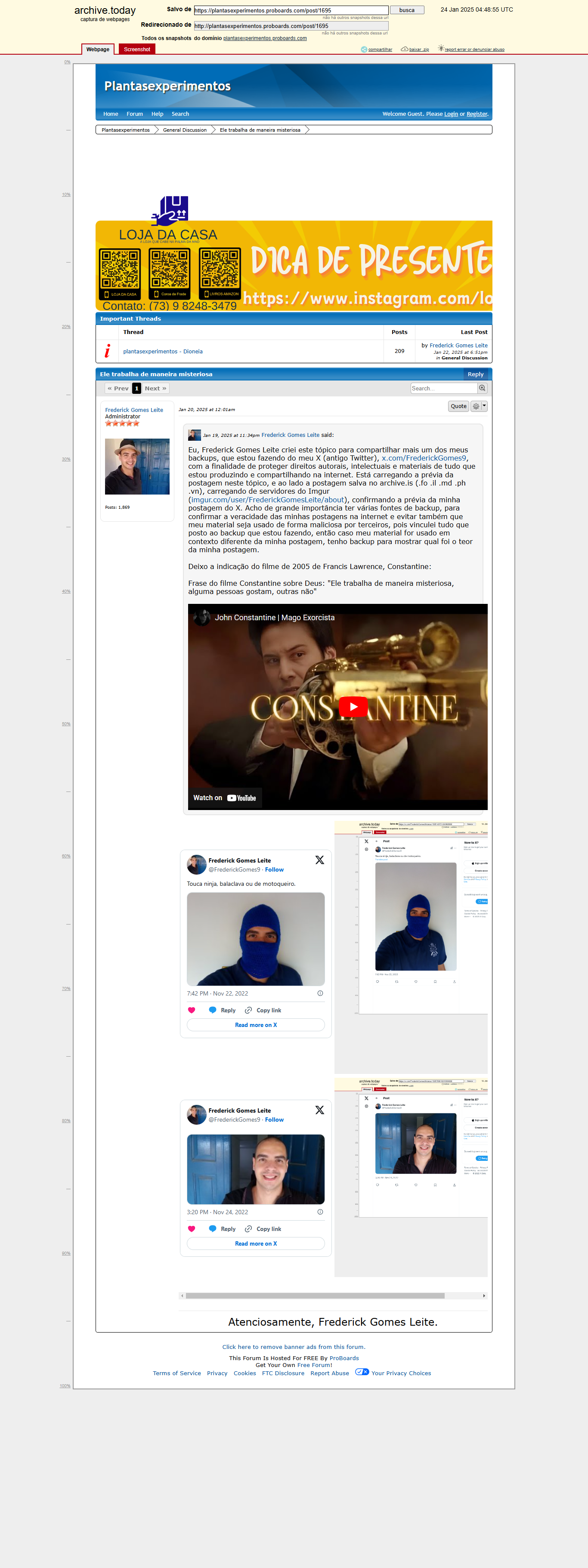Go to General Discussion breadcrumb
This screenshot has height=1568, width=588.
tap(184, 130)
